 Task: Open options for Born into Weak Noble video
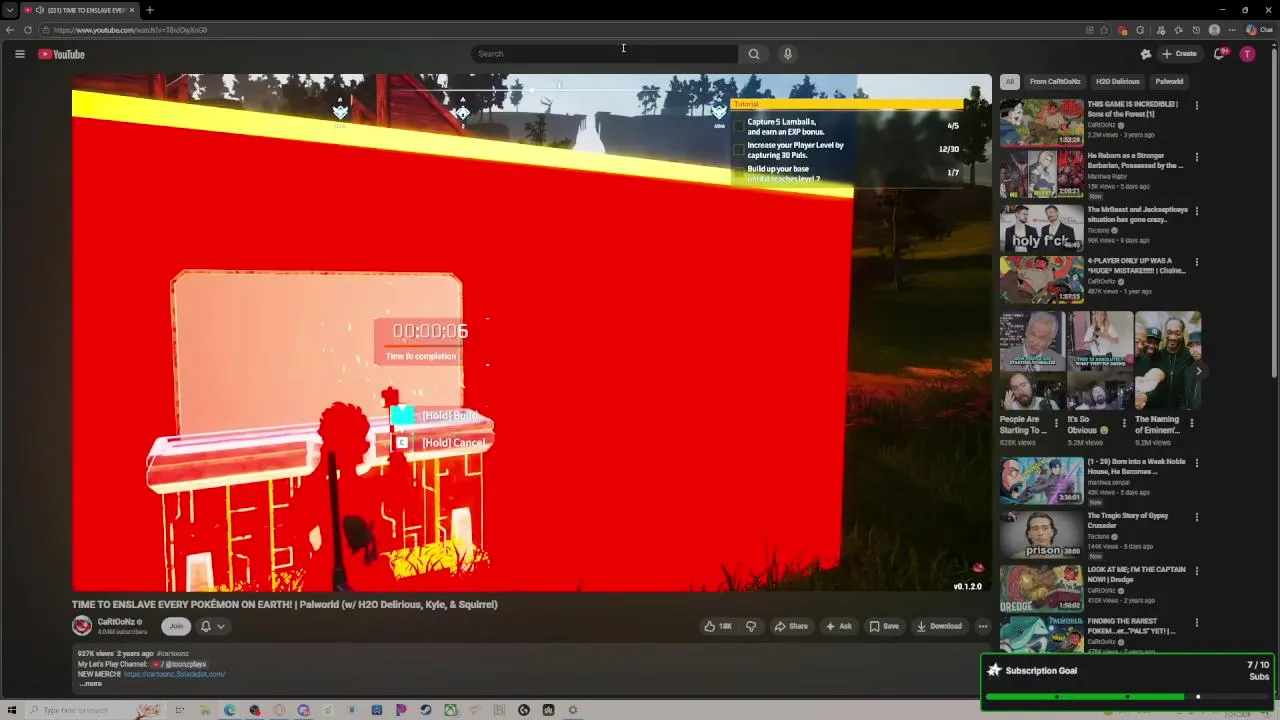click(x=1197, y=463)
